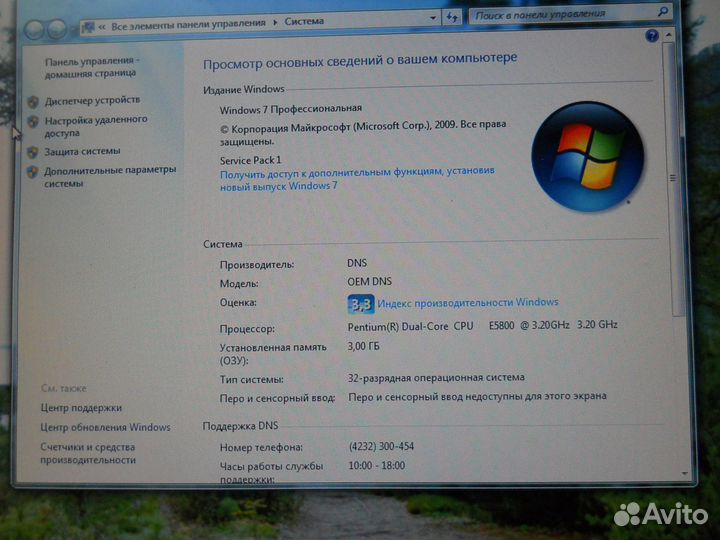Image resolution: width=720 pixels, height=540 pixels.
Task: Click the Pentium(R) Dual-Core CPU E5800 value
Action: (x=482, y=326)
